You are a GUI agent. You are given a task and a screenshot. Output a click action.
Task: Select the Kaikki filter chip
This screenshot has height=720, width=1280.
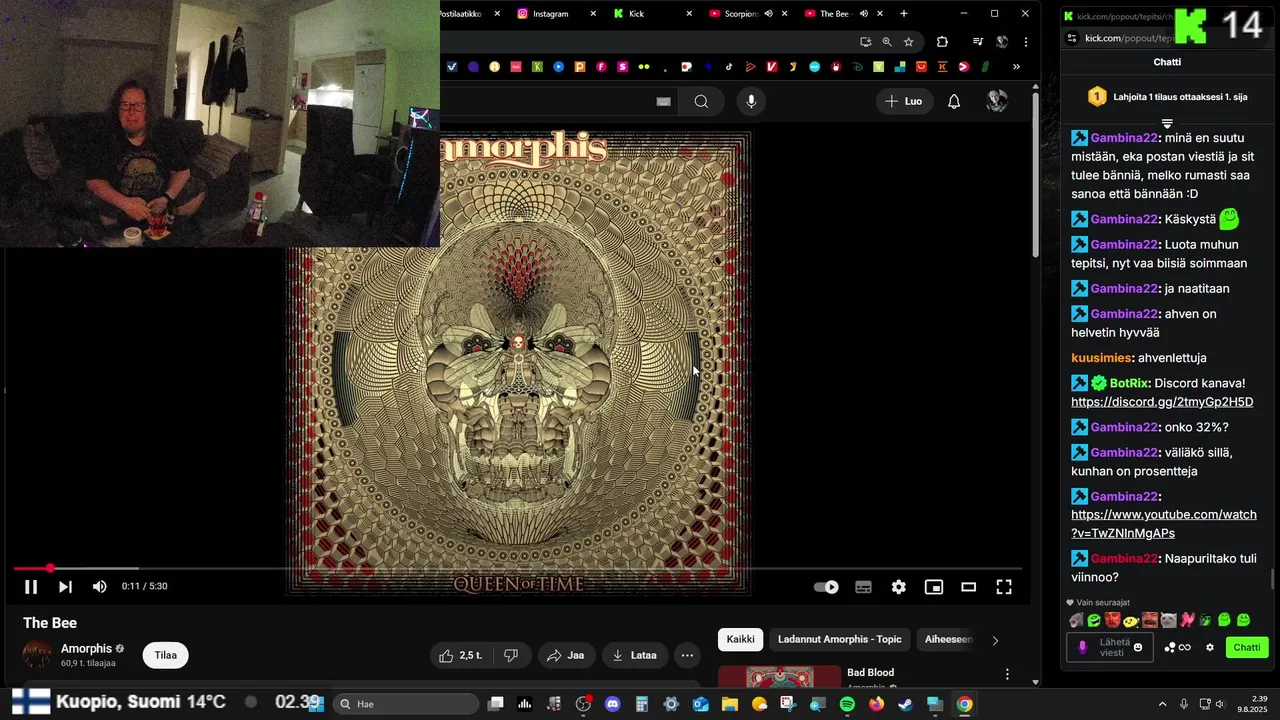pos(741,639)
